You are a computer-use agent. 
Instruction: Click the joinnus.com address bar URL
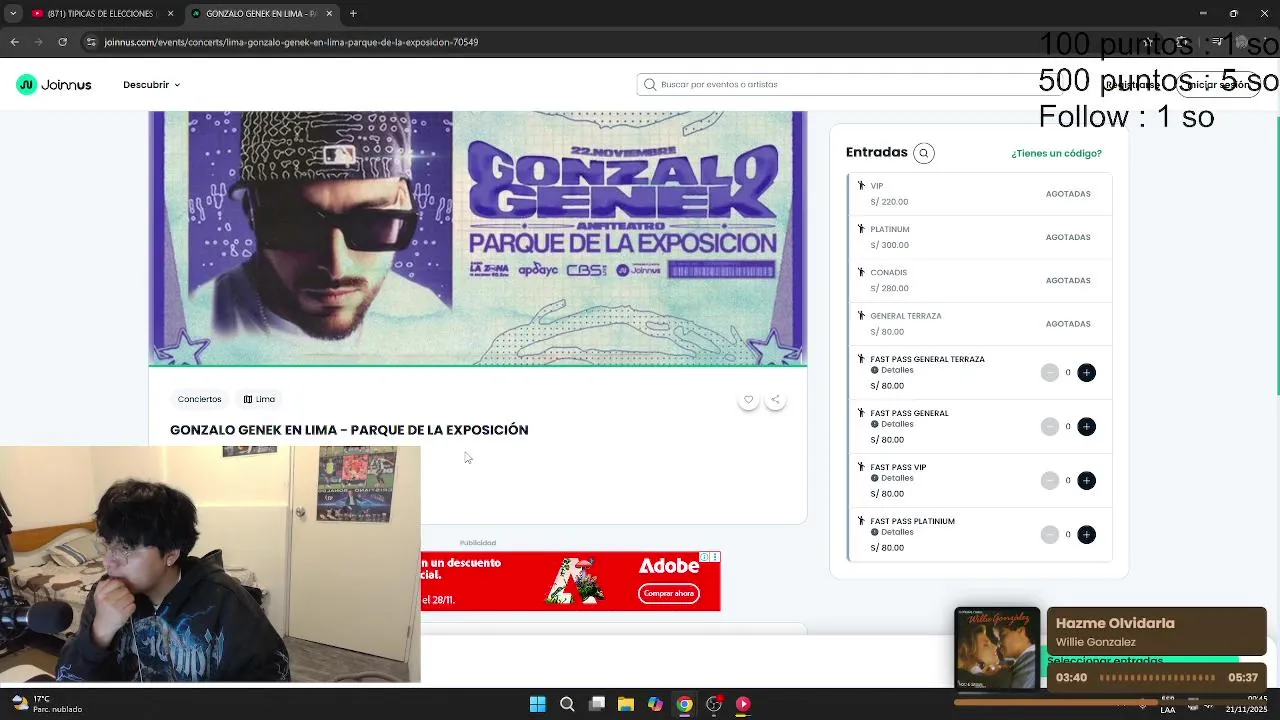pyautogui.click(x=291, y=42)
